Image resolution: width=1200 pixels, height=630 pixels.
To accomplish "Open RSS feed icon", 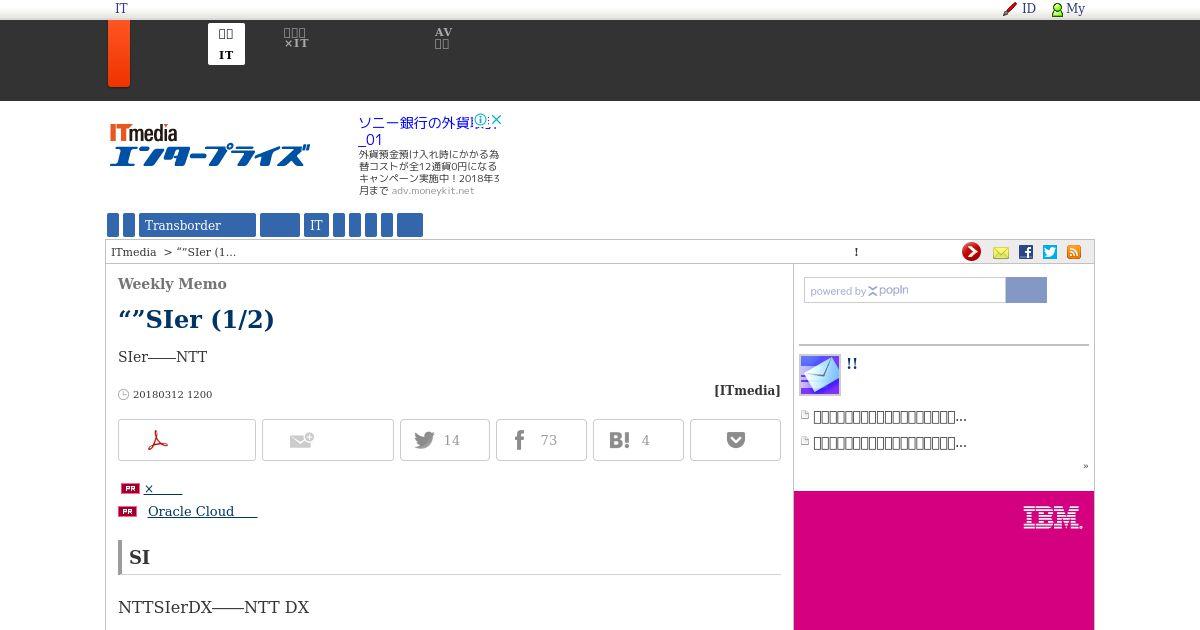I will [1074, 252].
